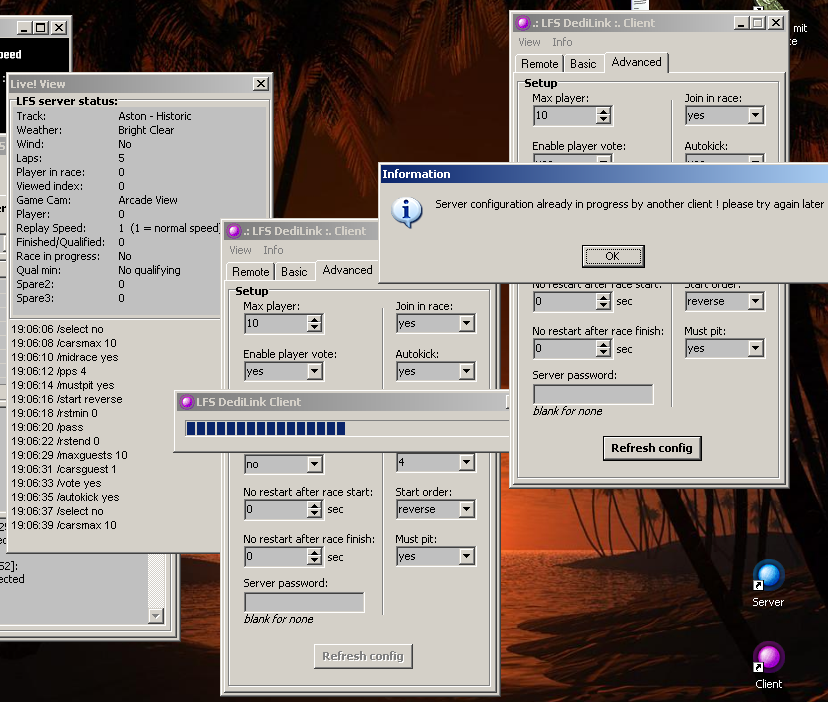Click log entry '19:06:39 /carsmax 10'
This screenshot has height=702, width=828.
click(x=64, y=526)
